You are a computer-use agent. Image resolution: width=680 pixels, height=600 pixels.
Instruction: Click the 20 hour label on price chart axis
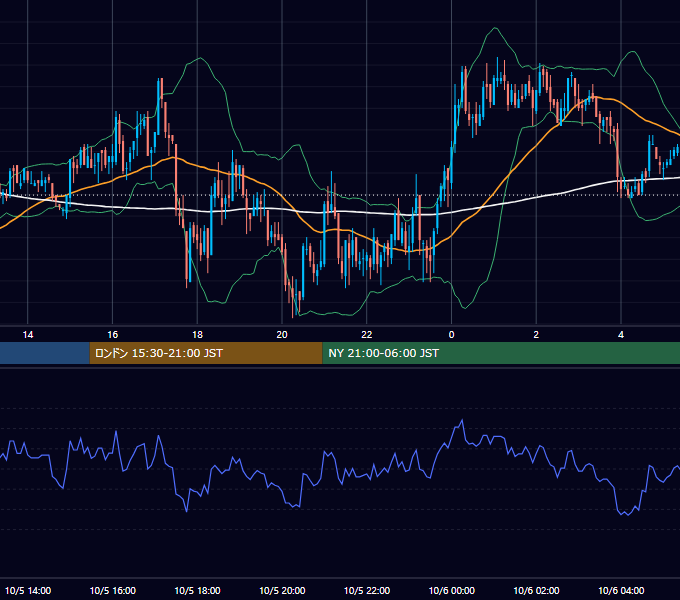click(282, 335)
